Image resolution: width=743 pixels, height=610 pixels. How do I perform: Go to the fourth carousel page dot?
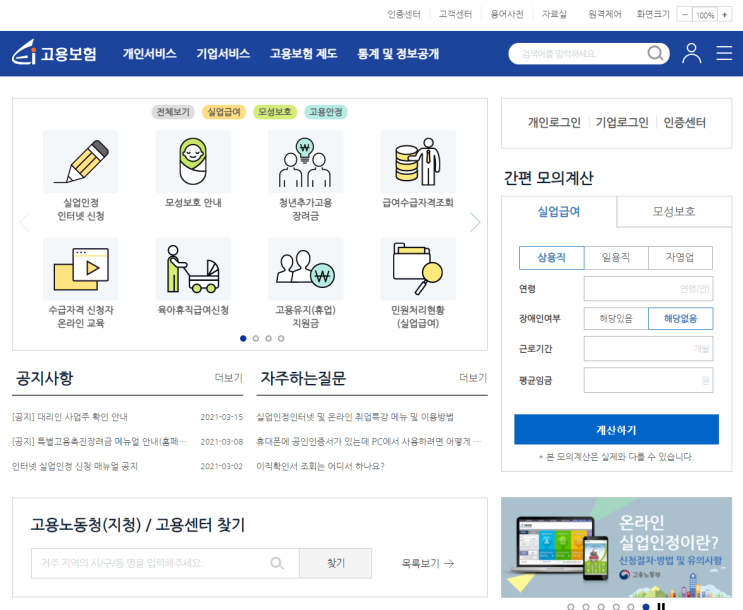(281, 338)
